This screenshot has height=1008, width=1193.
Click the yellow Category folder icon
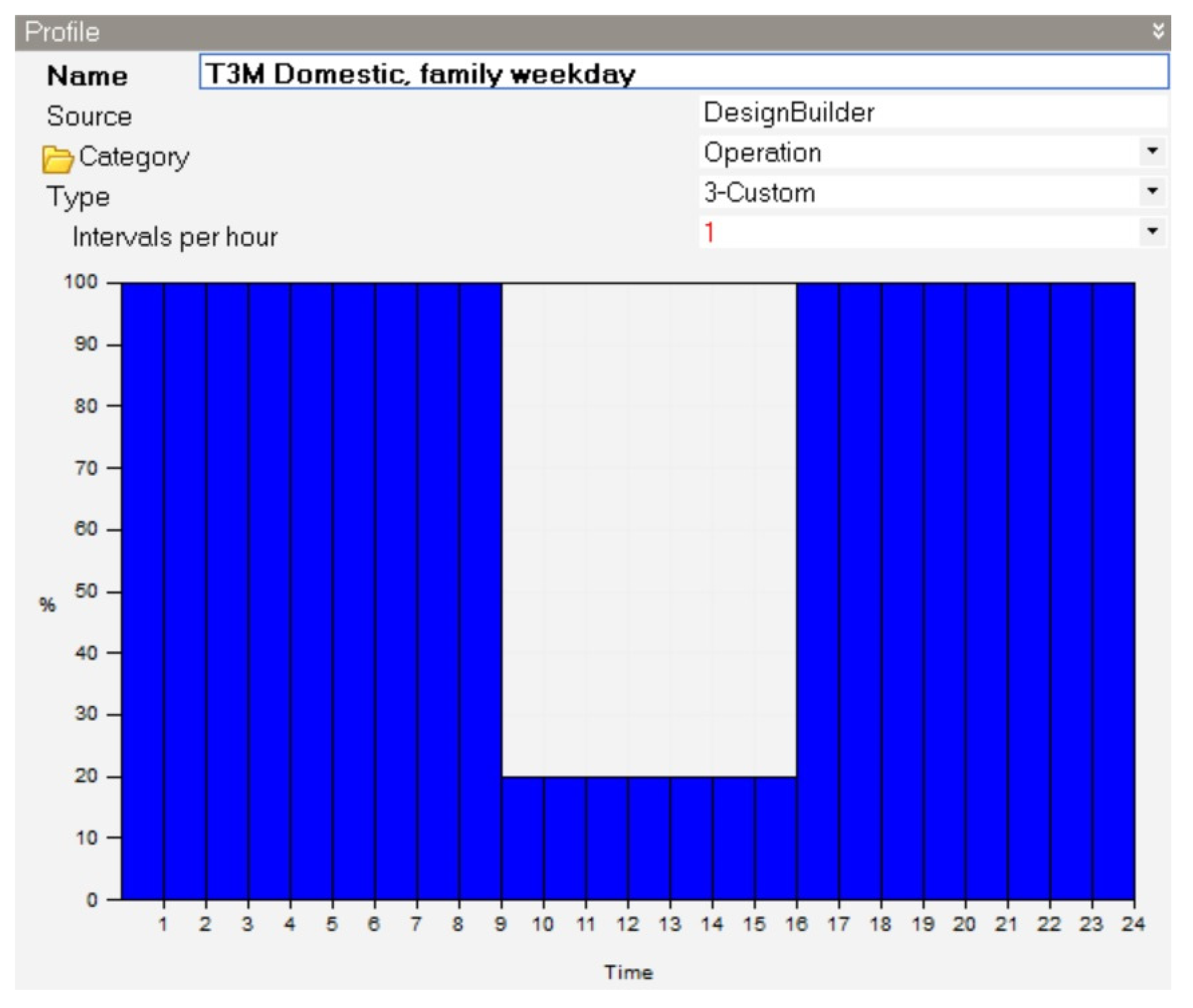57,160
